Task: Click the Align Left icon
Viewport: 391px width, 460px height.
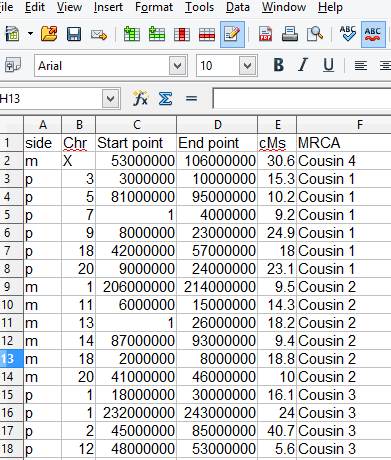Action: [x=361, y=65]
